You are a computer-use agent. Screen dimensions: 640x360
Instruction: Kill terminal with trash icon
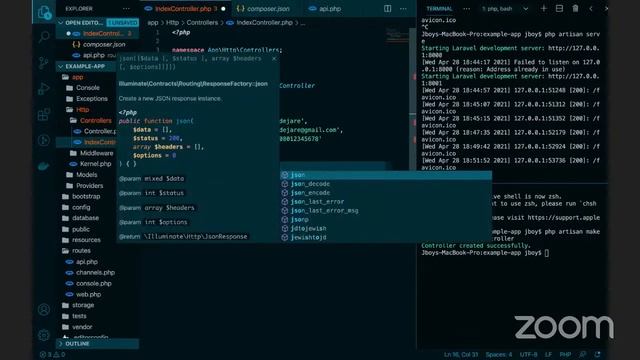pos(575,9)
